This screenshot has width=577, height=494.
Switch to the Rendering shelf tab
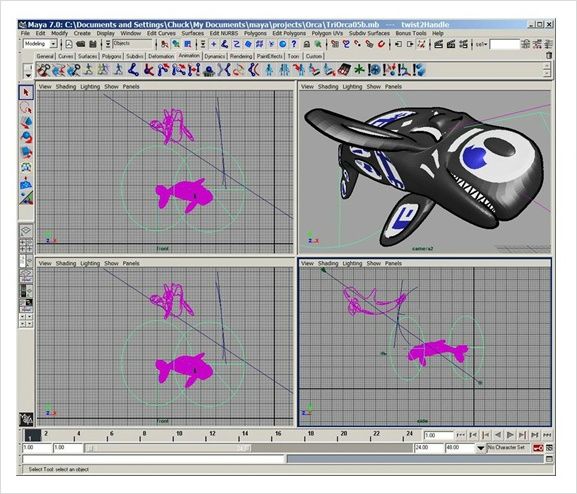point(241,56)
